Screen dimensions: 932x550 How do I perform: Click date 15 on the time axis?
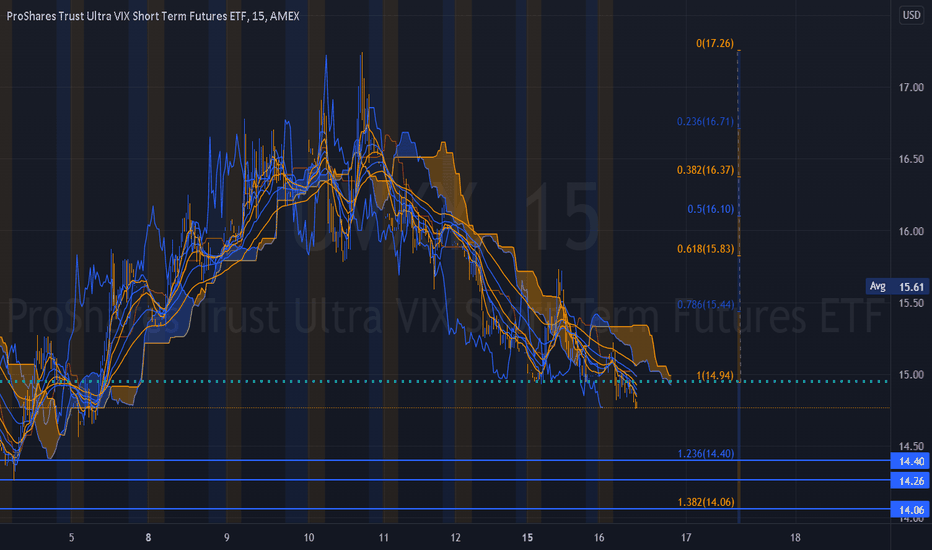(x=527, y=538)
